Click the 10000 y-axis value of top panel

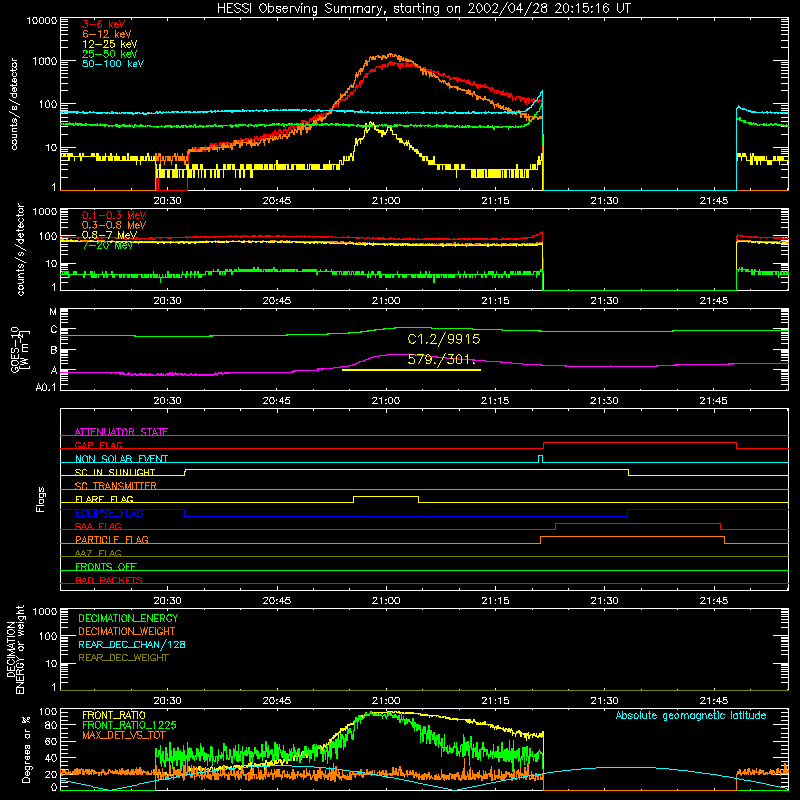point(42,21)
